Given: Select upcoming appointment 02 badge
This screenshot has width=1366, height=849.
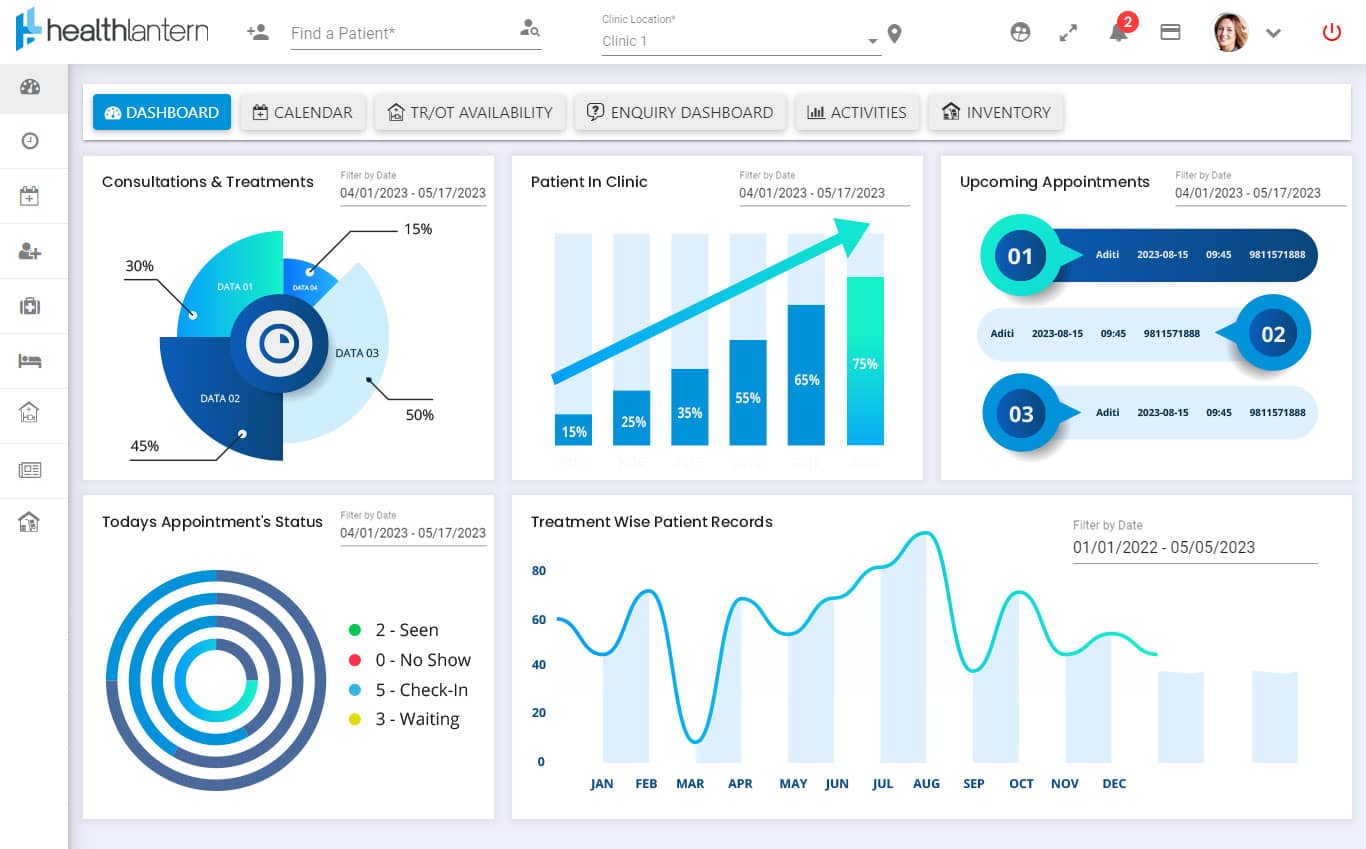Looking at the screenshot, I should [x=1272, y=334].
